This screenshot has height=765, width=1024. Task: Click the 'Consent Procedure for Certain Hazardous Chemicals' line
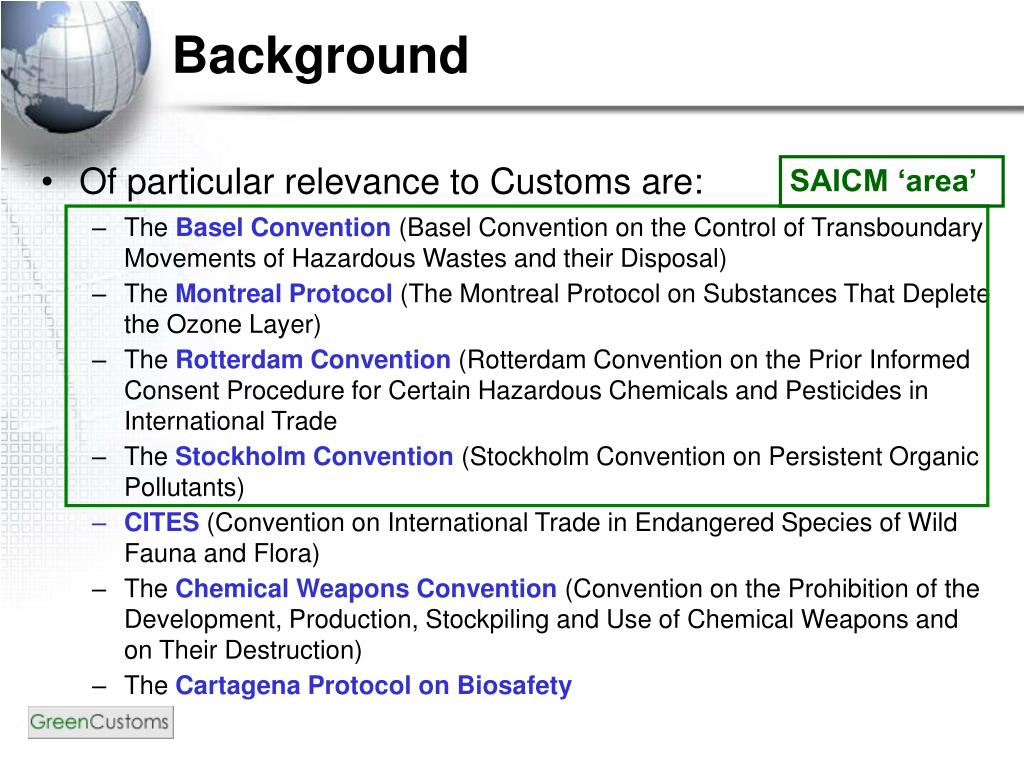pyautogui.click(x=526, y=391)
